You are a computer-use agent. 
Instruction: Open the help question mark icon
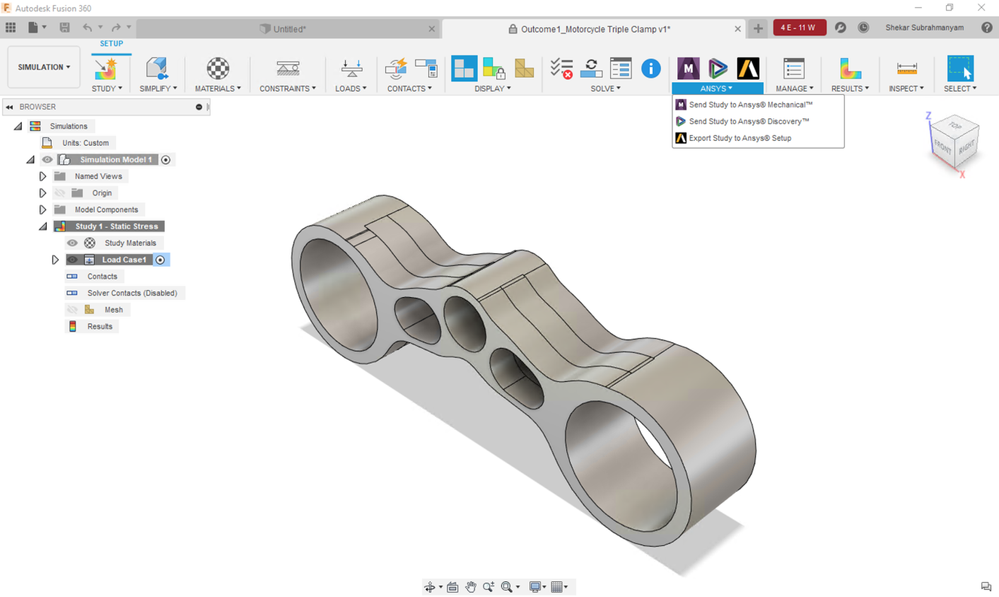coord(987,27)
